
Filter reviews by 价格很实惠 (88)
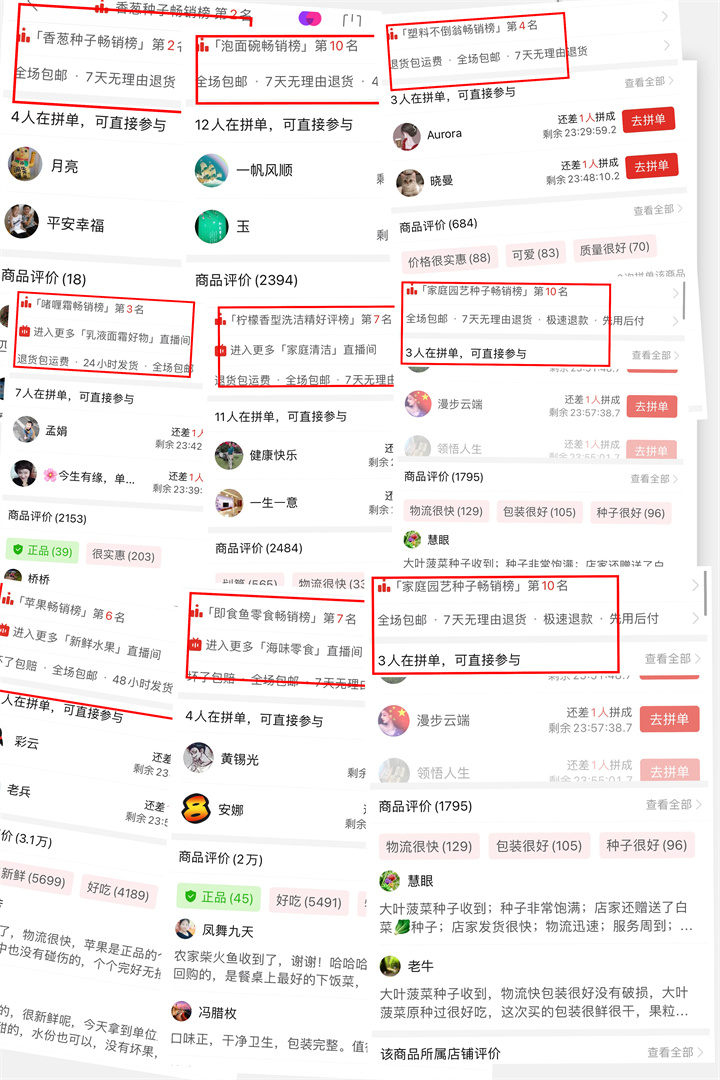tap(449, 260)
